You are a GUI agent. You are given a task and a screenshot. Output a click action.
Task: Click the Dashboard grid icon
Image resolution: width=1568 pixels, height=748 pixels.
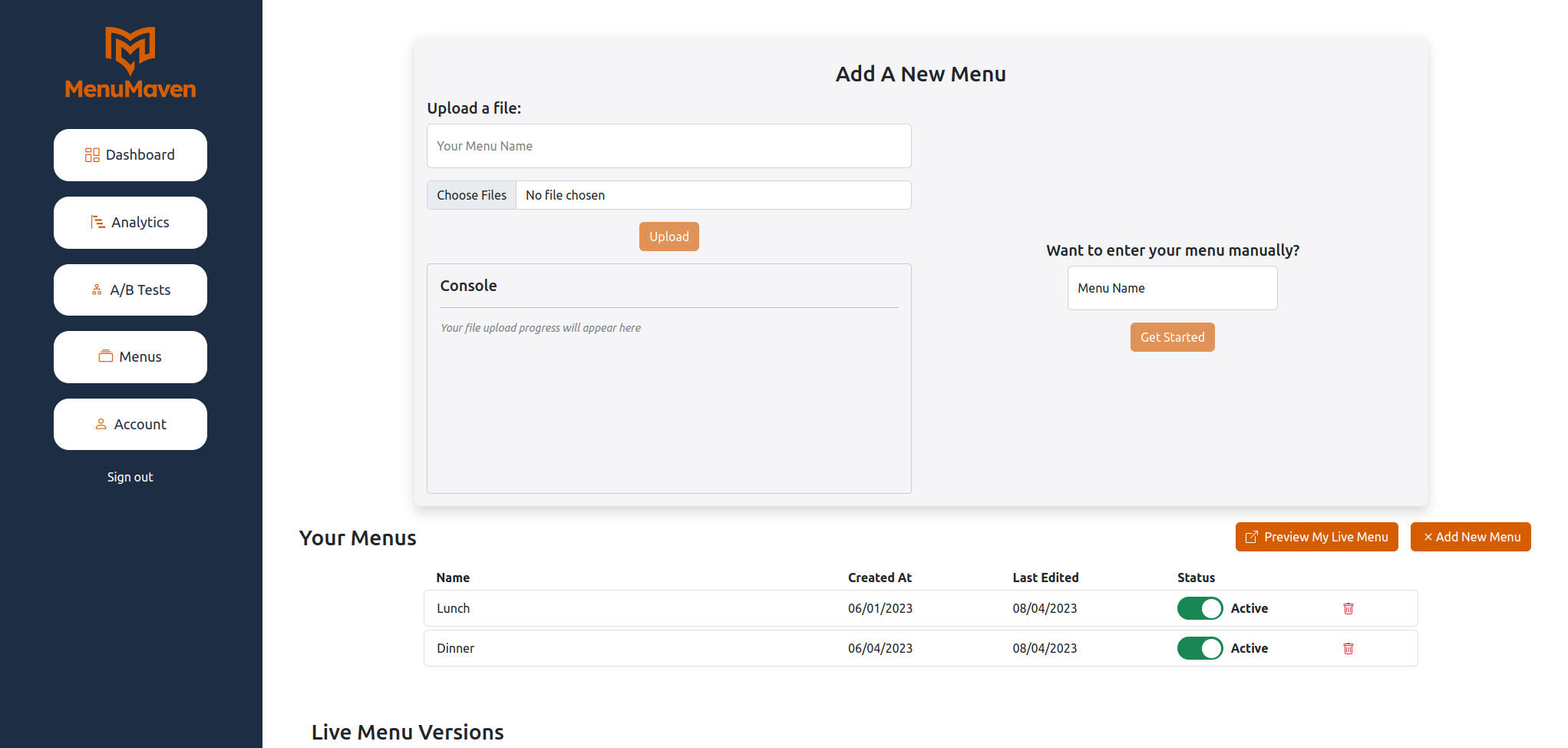click(92, 155)
